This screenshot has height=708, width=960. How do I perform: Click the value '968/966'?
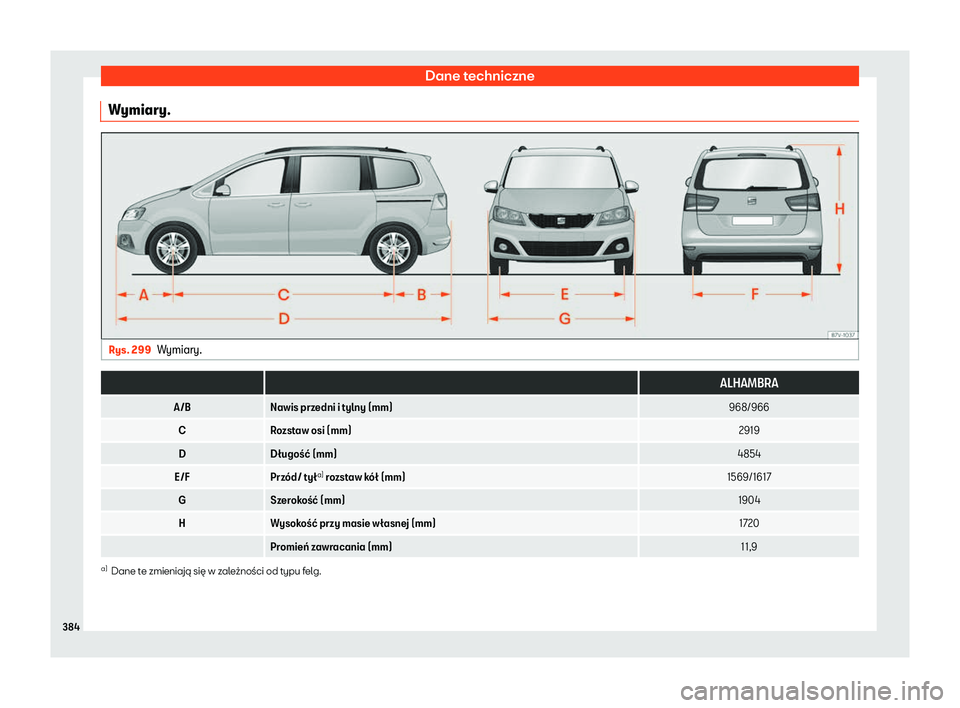pos(749,407)
